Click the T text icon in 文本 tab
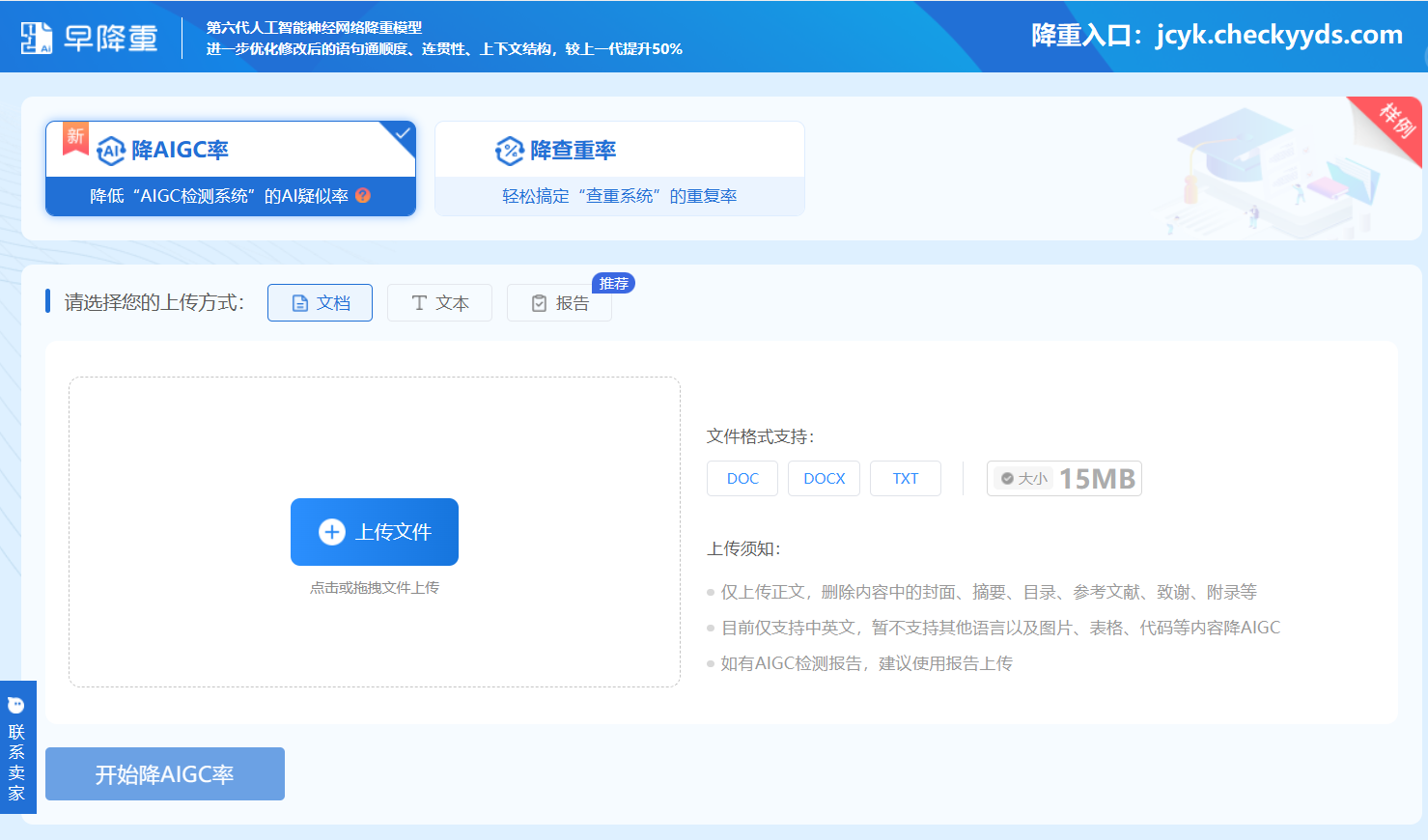The height and width of the screenshot is (840, 1428). point(419,303)
